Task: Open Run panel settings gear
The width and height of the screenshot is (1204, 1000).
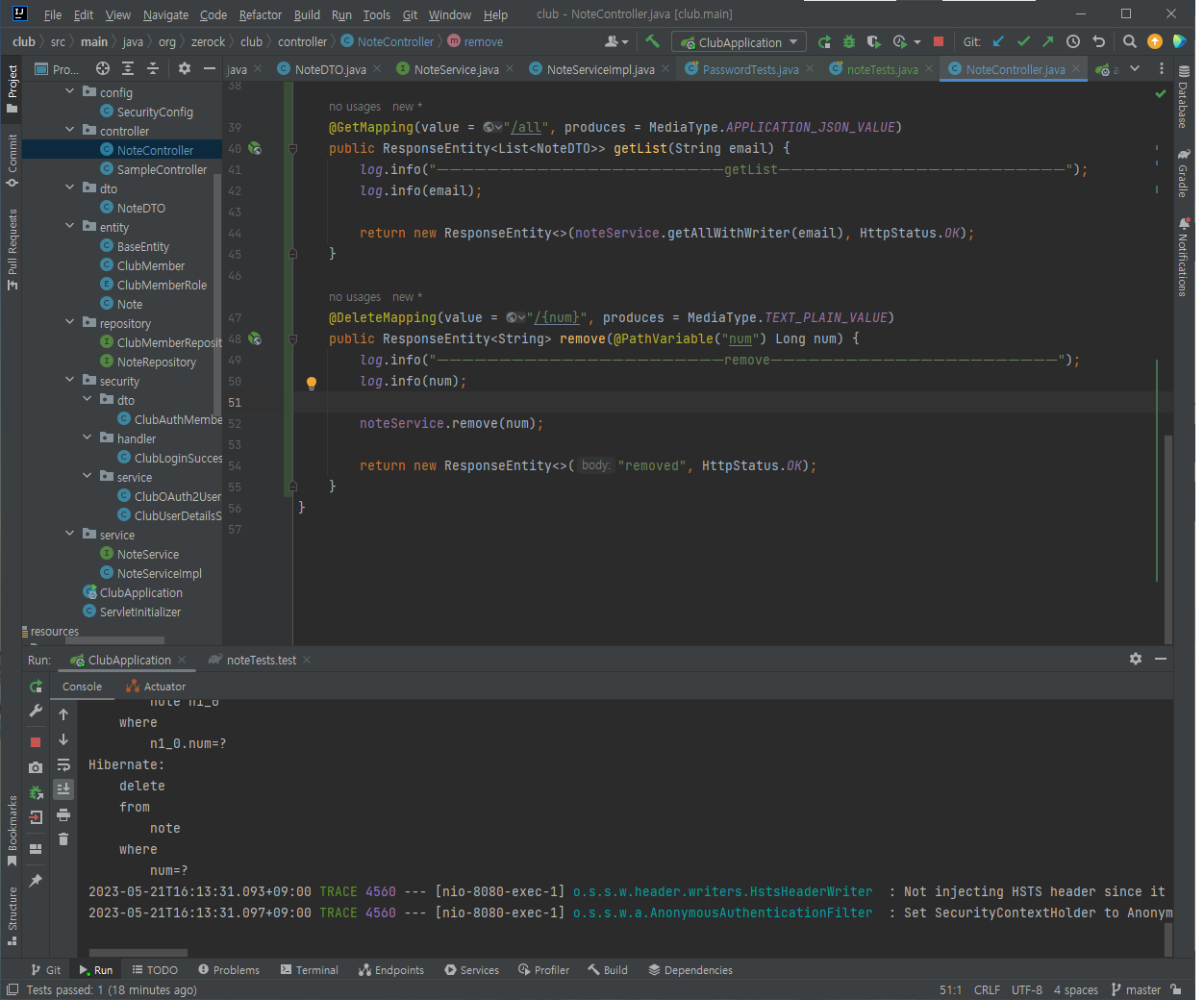Action: (1136, 659)
